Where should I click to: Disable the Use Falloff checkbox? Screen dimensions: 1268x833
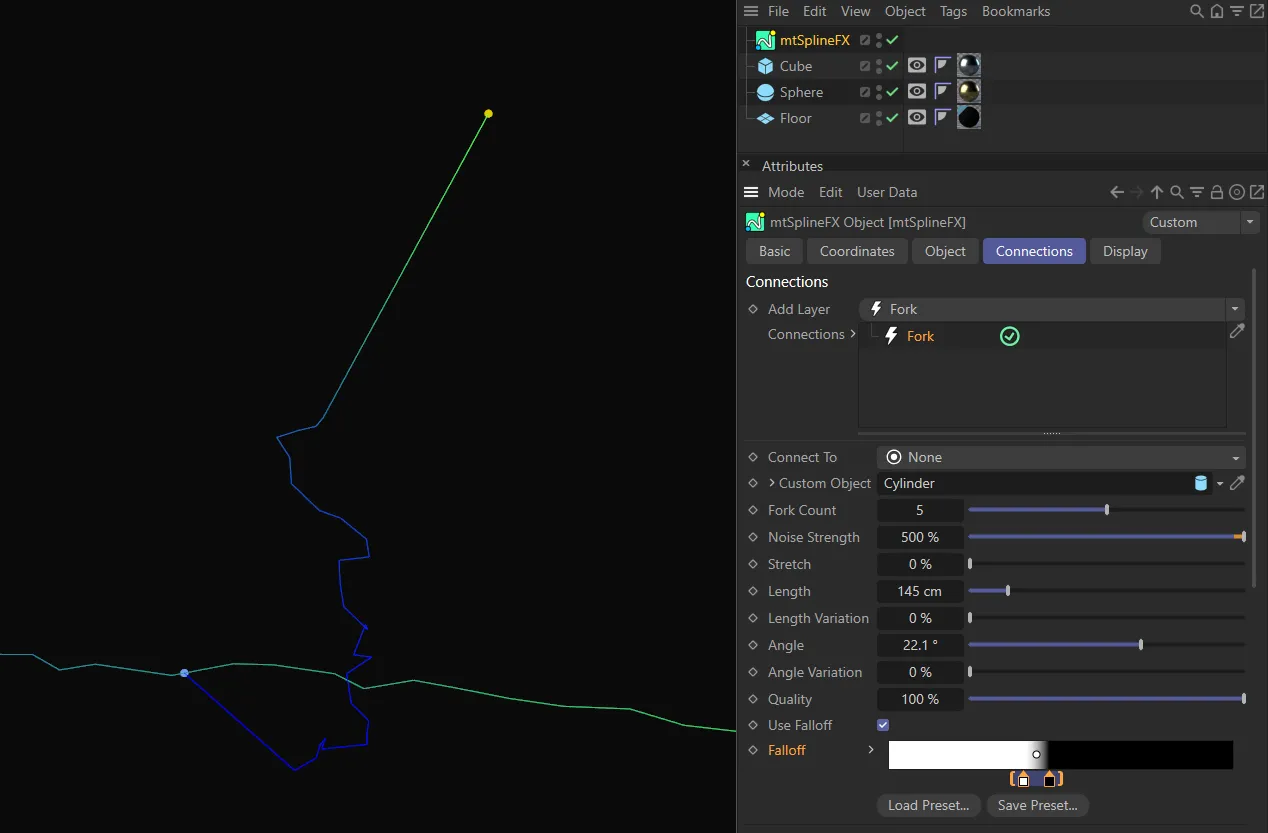[x=882, y=725]
